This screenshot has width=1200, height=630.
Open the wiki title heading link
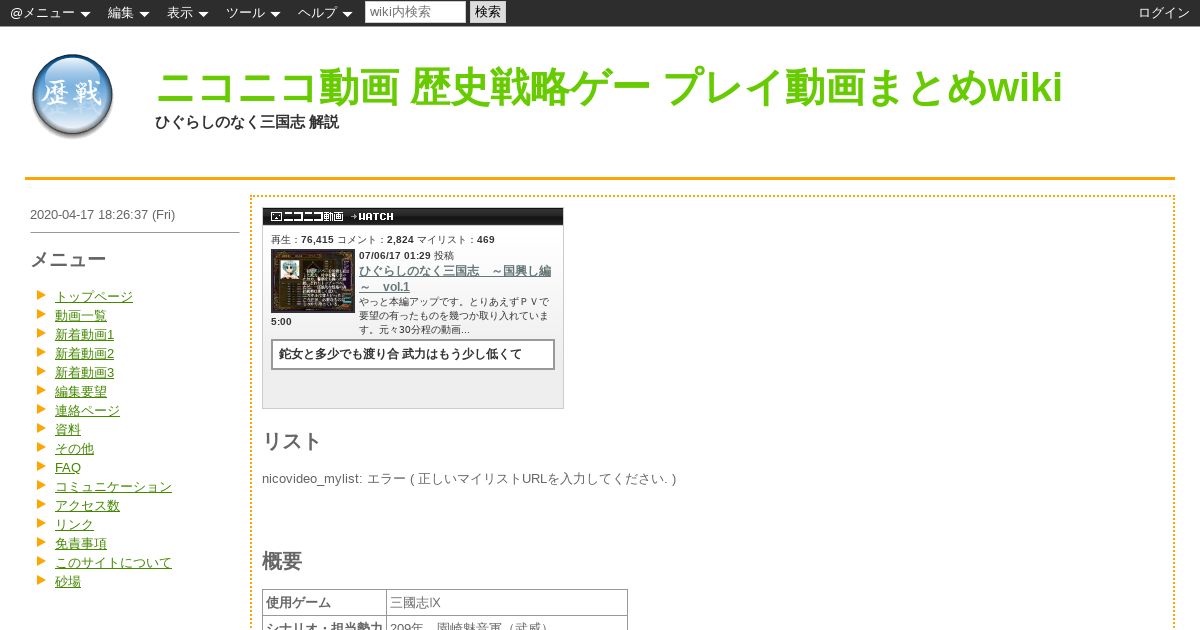[x=608, y=88]
